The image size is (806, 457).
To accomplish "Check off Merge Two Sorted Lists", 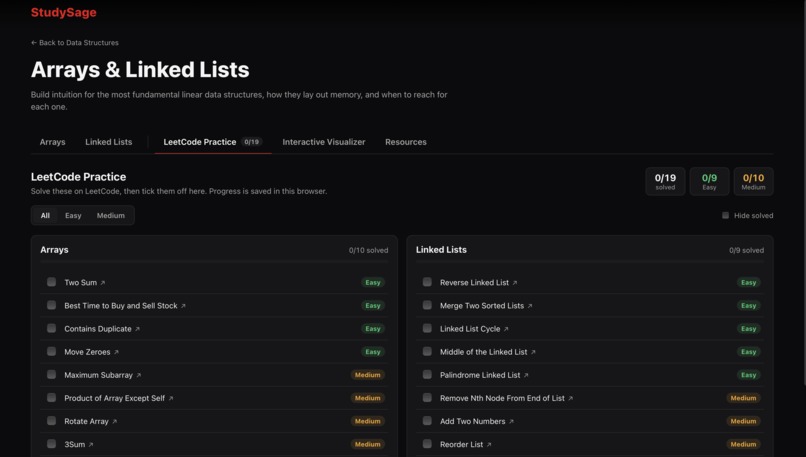I will click(427, 305).
